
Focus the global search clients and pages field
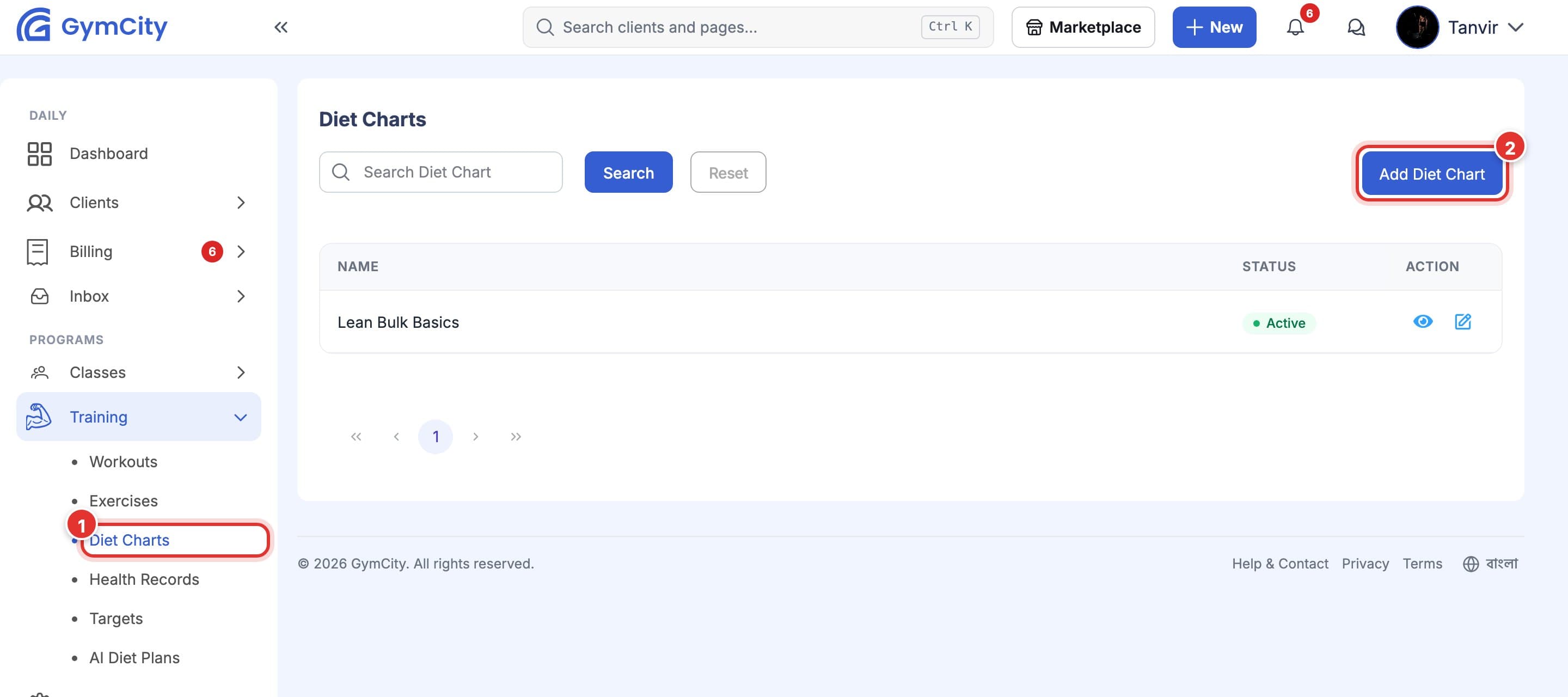[x=758, y=27]
